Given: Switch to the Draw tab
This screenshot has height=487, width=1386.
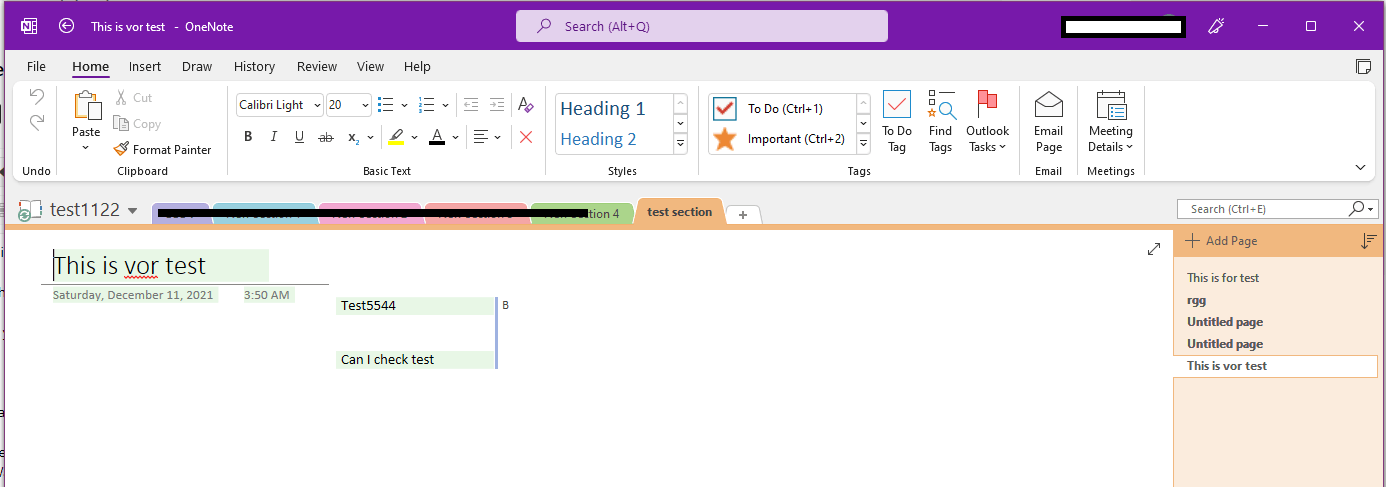Looking at the screenshot, I should [x=197, y=66].
